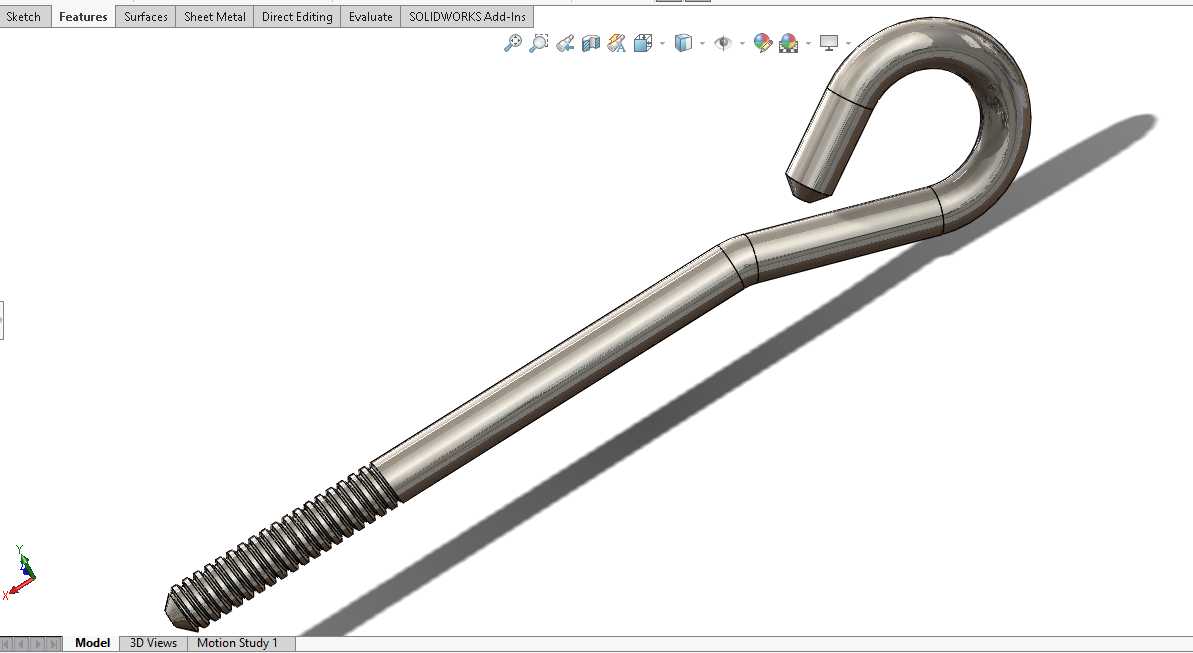
Task: Open the Surfaces tab
Action: pos(145,17)
